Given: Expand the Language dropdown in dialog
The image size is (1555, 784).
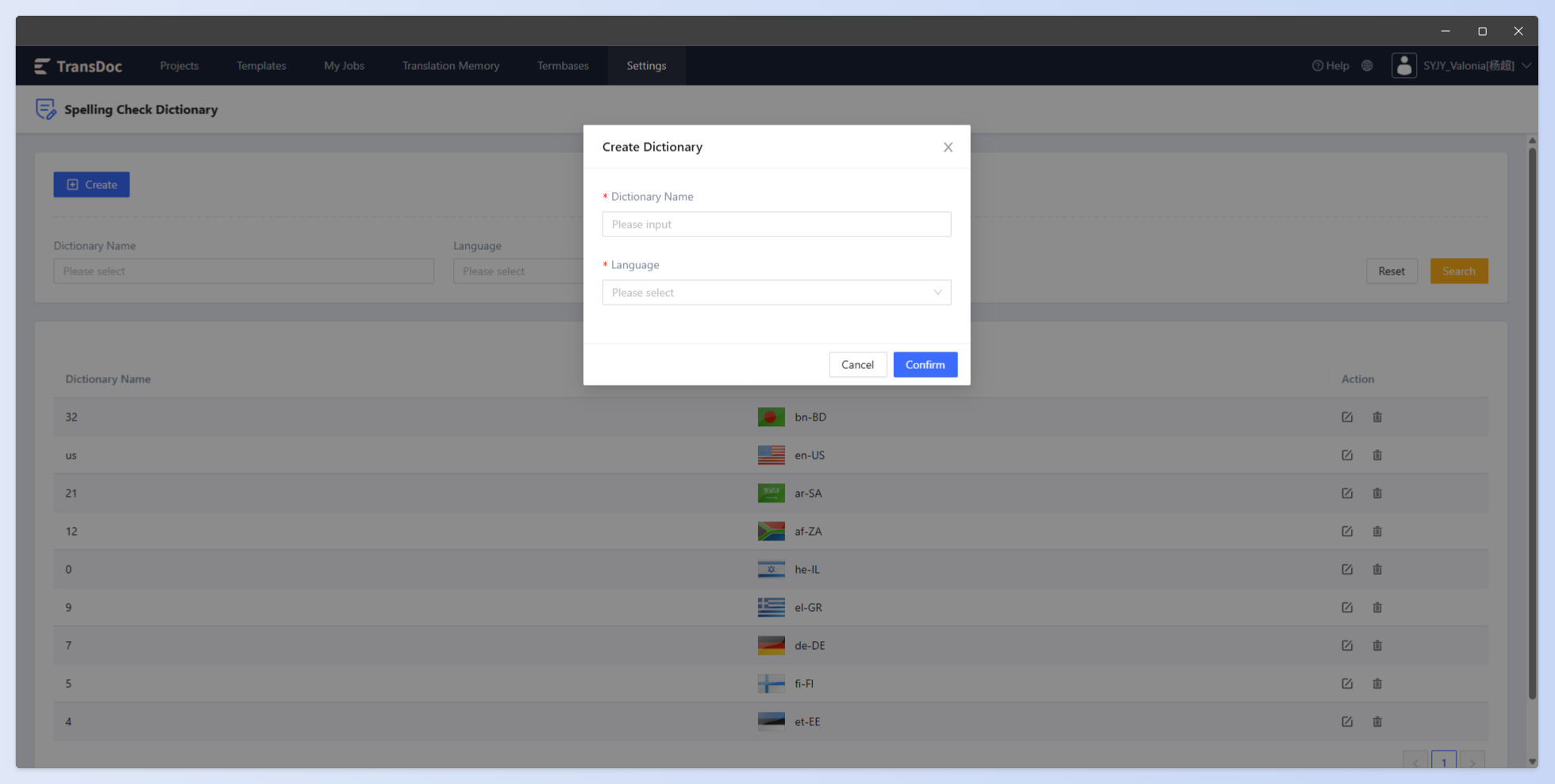Looking at the screenshot, I should coord(776,292).
